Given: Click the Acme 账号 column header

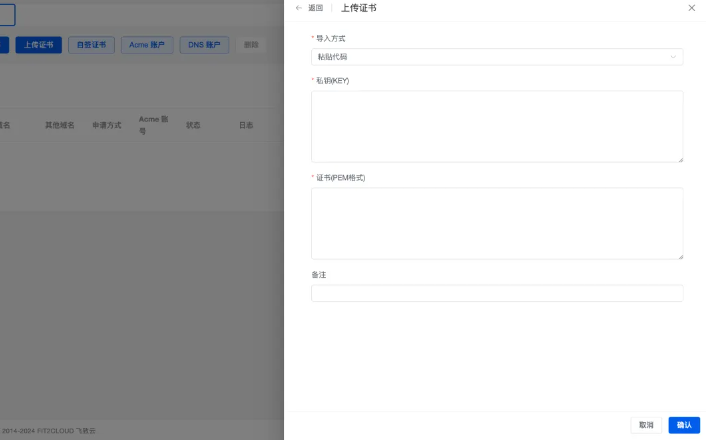Looking at the screenshot, I should [153, 125].
